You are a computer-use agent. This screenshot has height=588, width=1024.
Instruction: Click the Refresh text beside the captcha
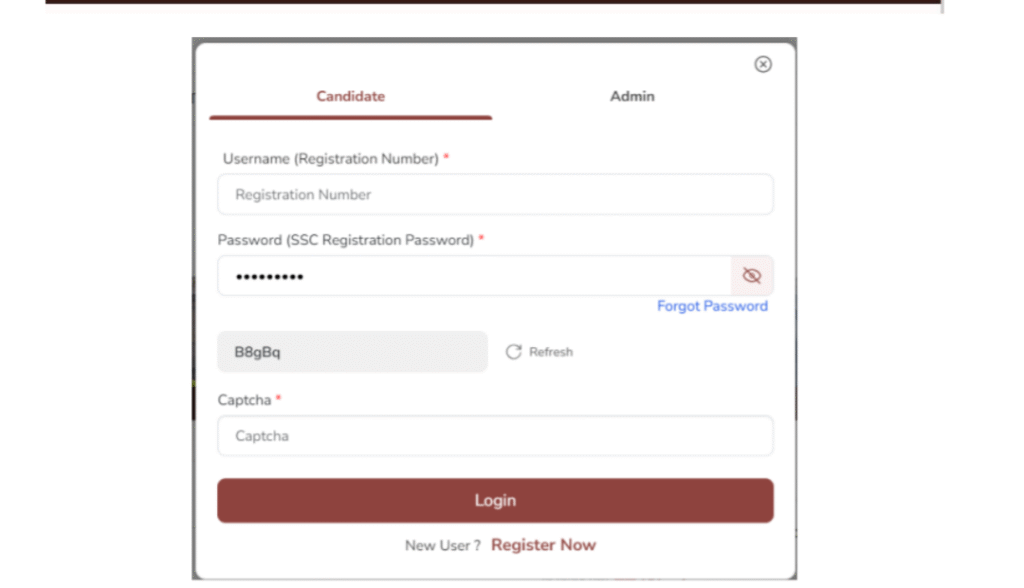coord(551,352)
